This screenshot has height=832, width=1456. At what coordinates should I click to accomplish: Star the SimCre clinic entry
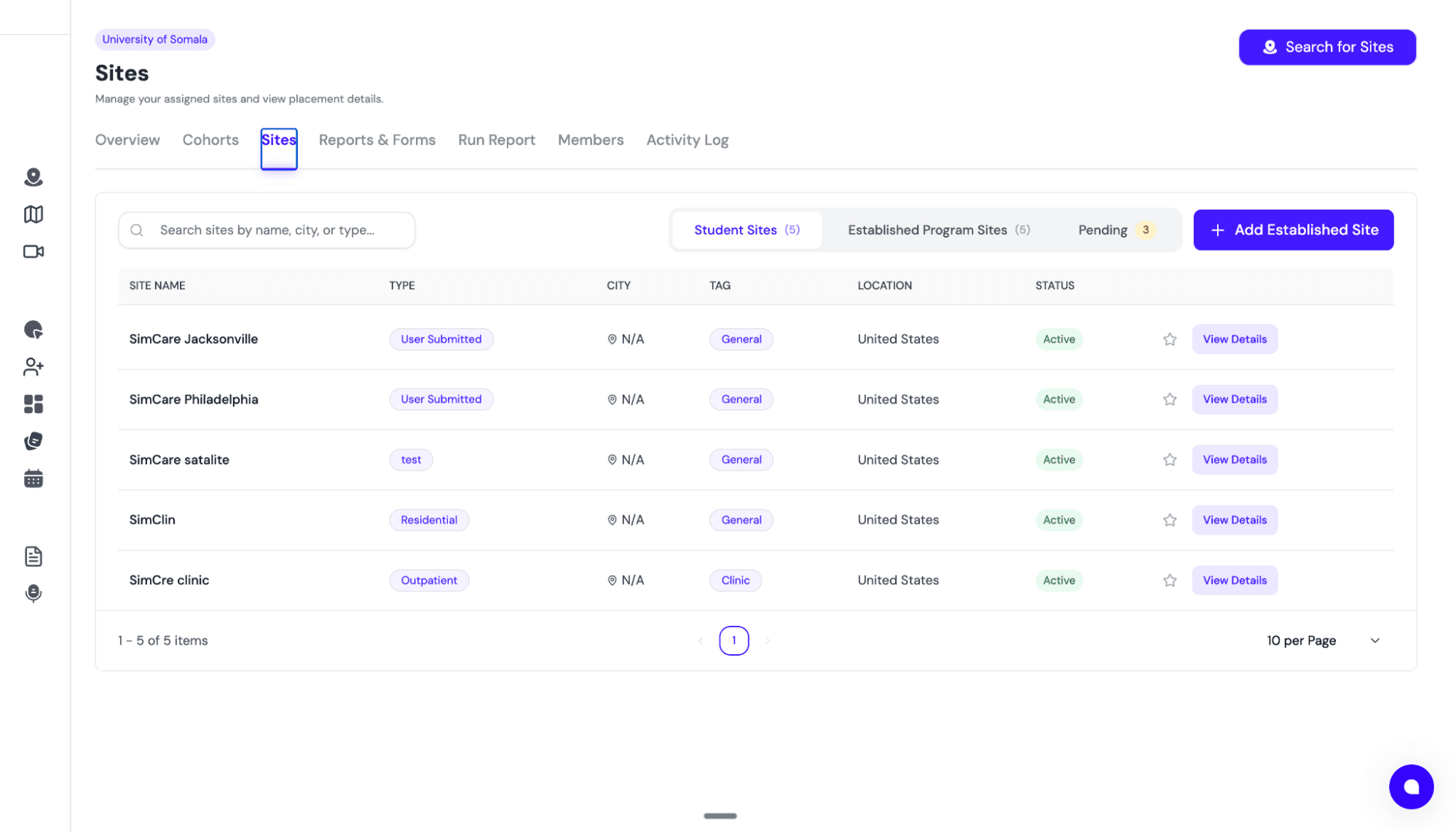(1170, 580)
